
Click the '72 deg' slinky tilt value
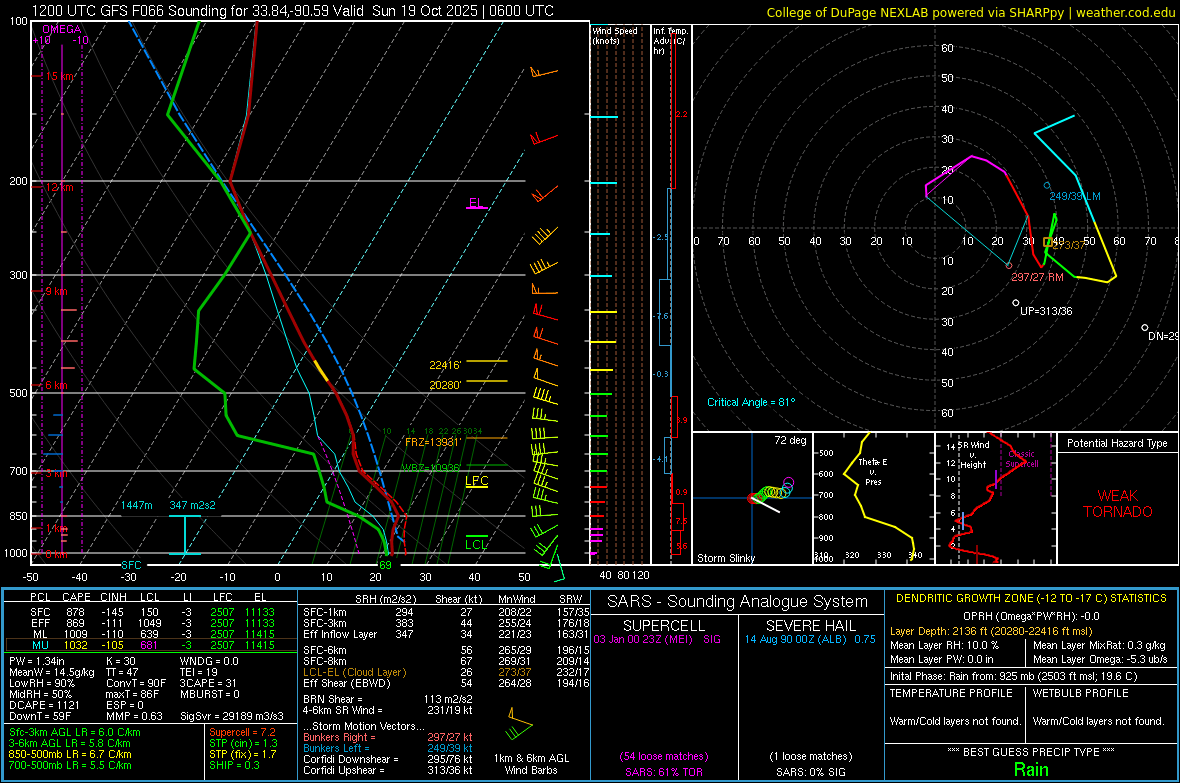click(x=790, y=440)
